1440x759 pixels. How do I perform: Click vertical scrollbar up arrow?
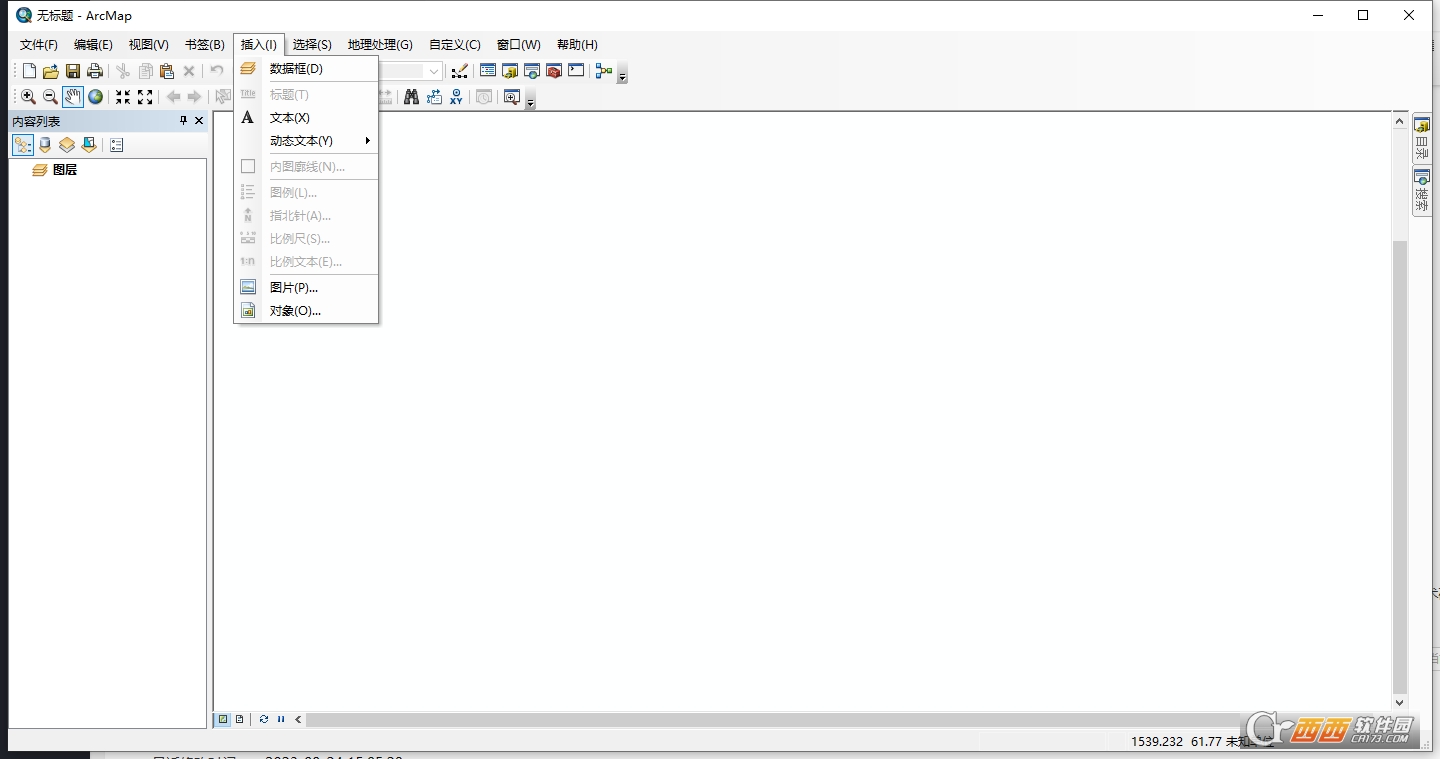(x=1399, y=121)
